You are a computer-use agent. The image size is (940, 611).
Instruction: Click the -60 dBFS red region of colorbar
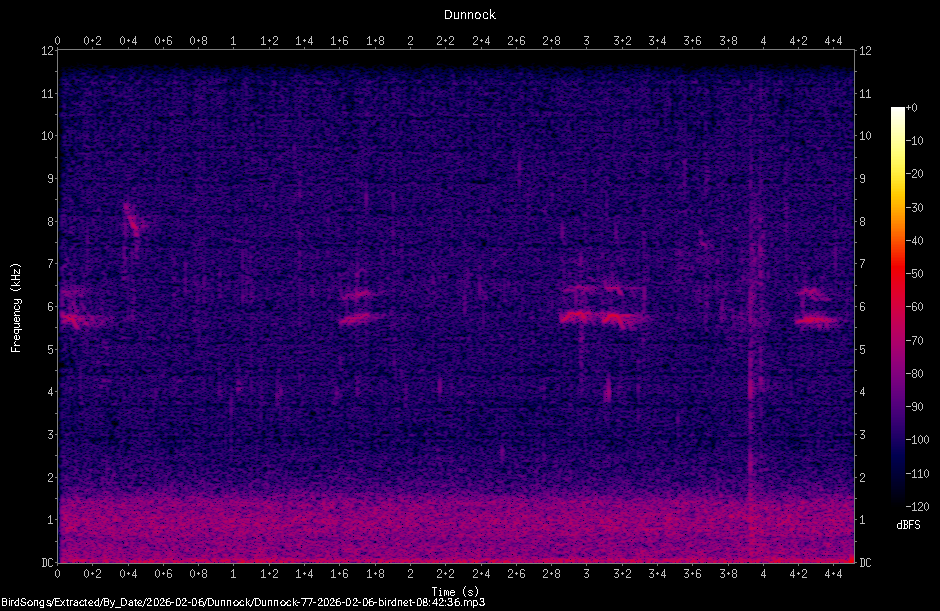click(x=898, y=307)
